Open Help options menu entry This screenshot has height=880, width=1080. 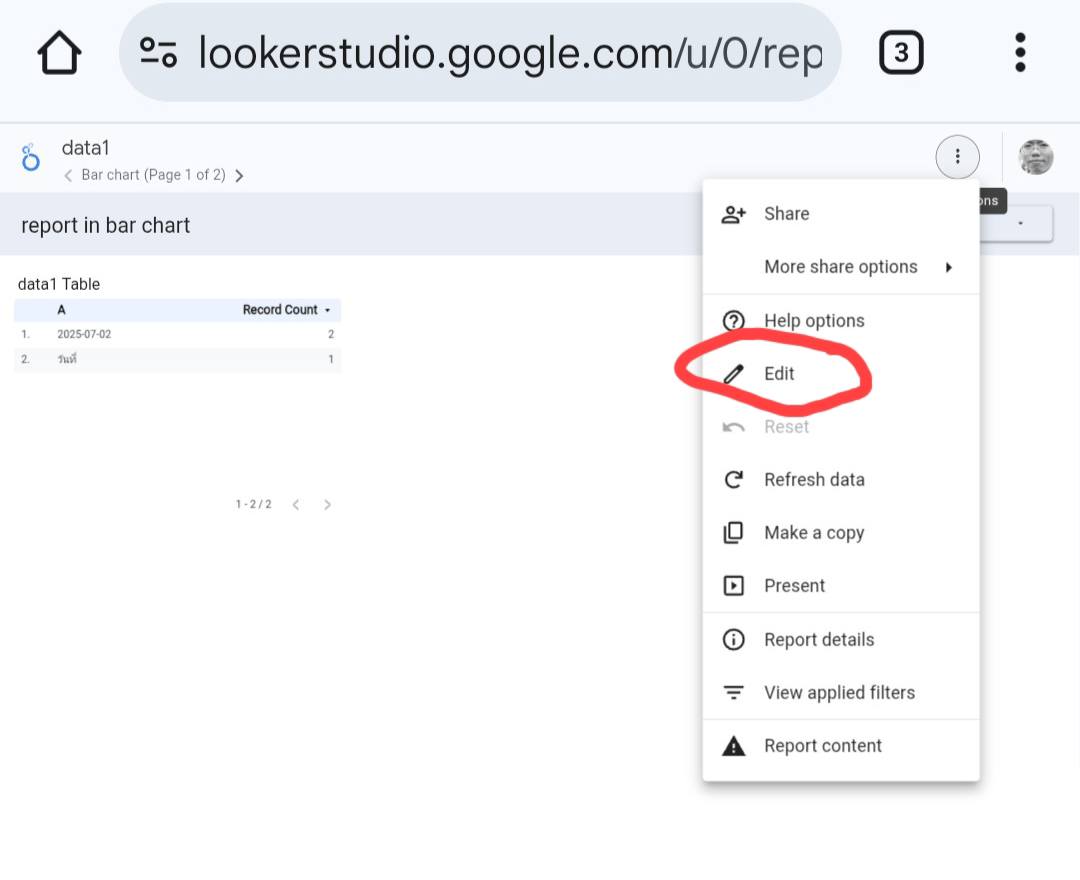813,321
